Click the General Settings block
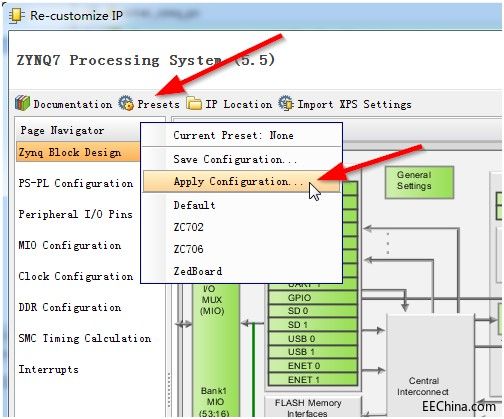This screenshot has height=419, width=504. click(419, 182)
